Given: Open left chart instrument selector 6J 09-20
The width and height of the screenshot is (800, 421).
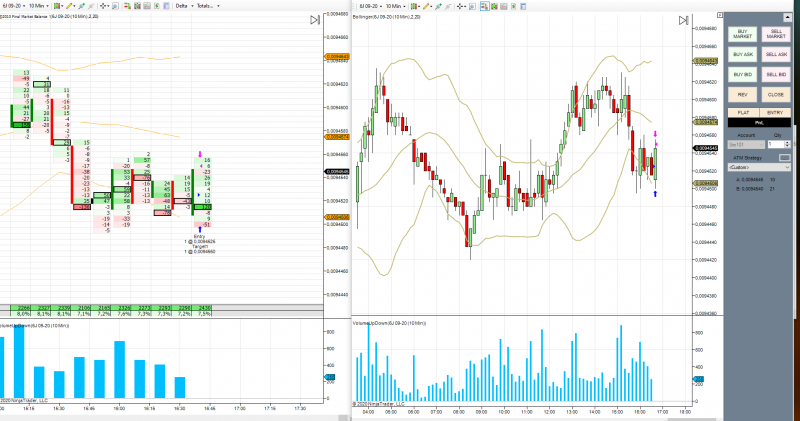Looking at the screenshot, I should (x=14, y=6).
